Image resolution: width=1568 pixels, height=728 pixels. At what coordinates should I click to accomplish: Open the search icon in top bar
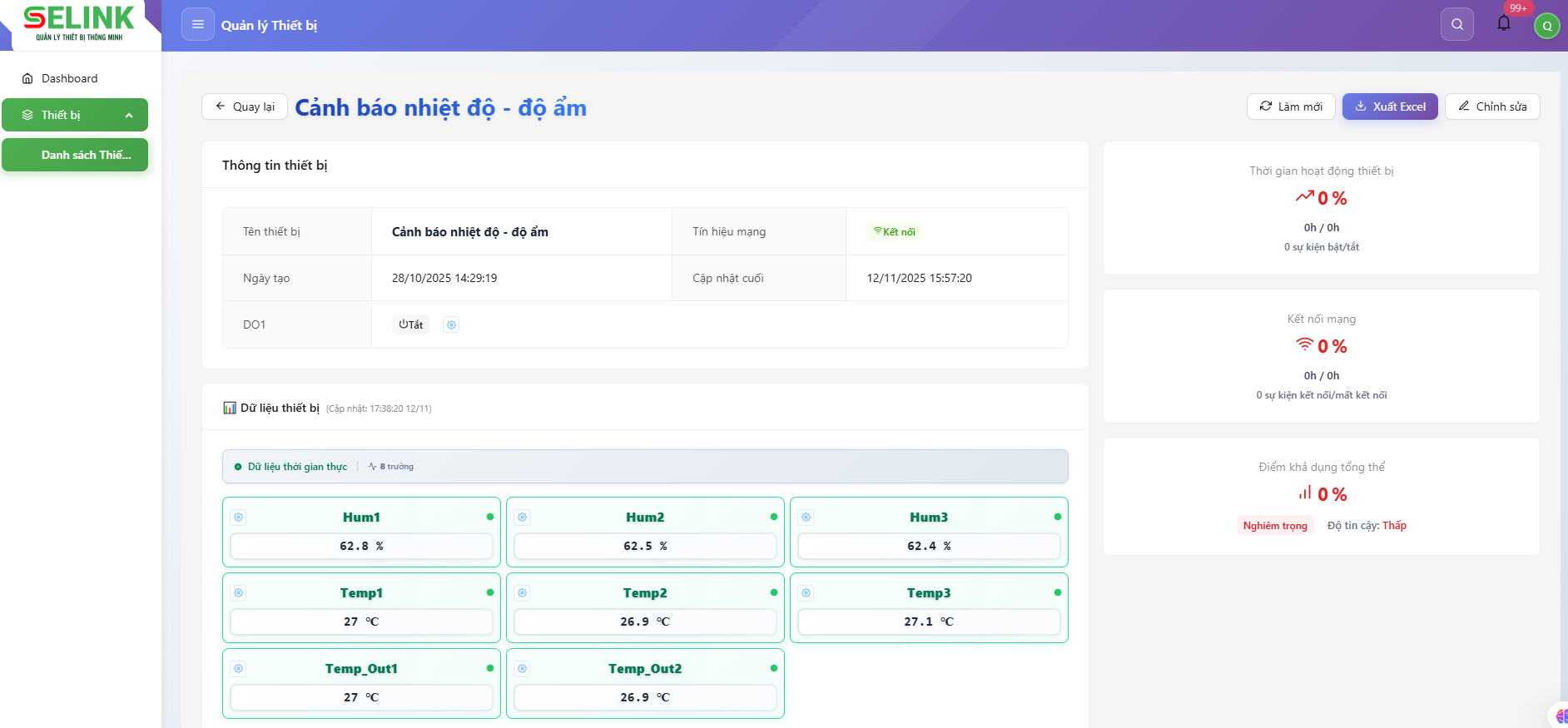tap(1456, 25)
